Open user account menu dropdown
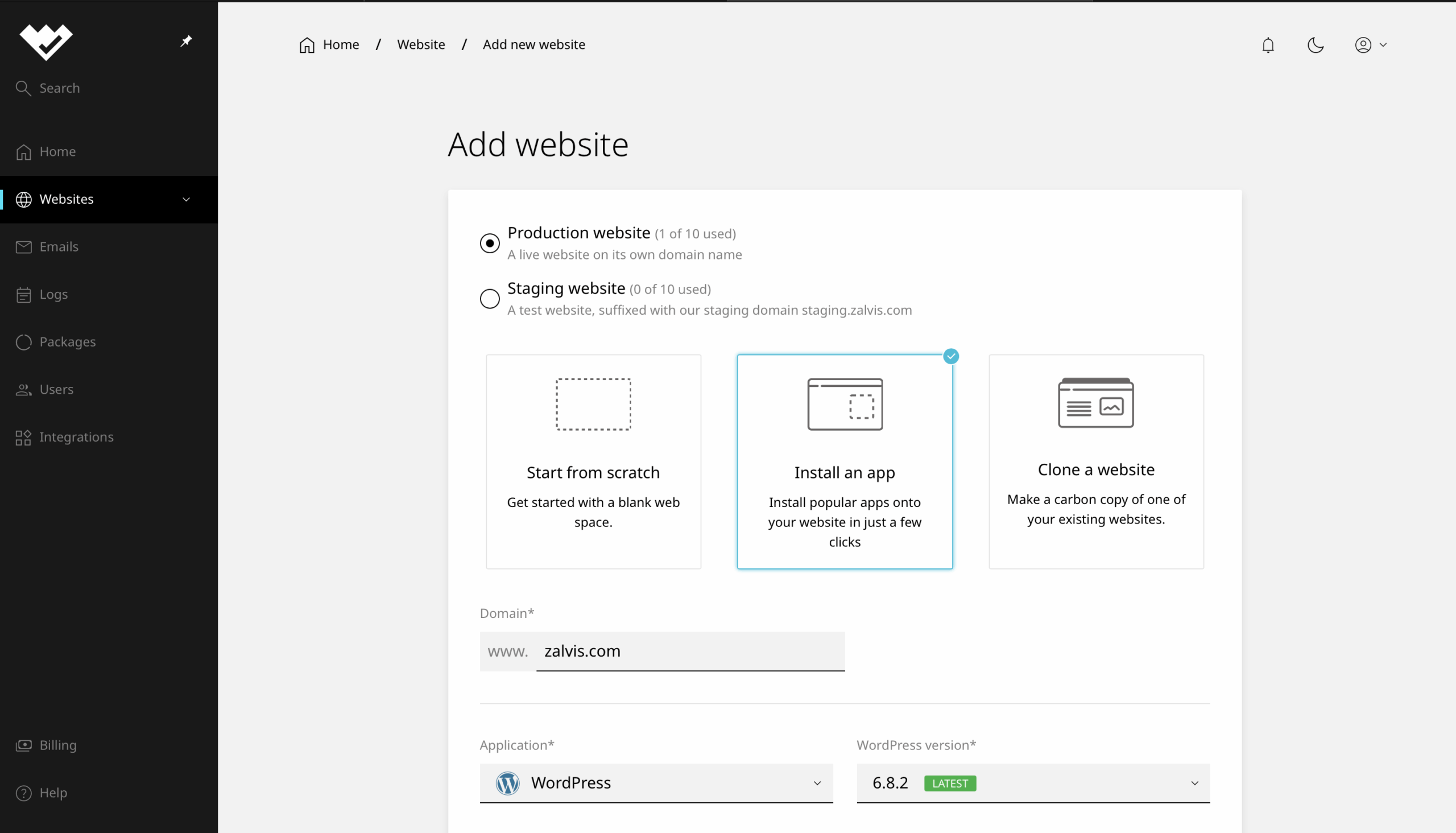Screen dimensions: 1456x833 pos(1370,45)
